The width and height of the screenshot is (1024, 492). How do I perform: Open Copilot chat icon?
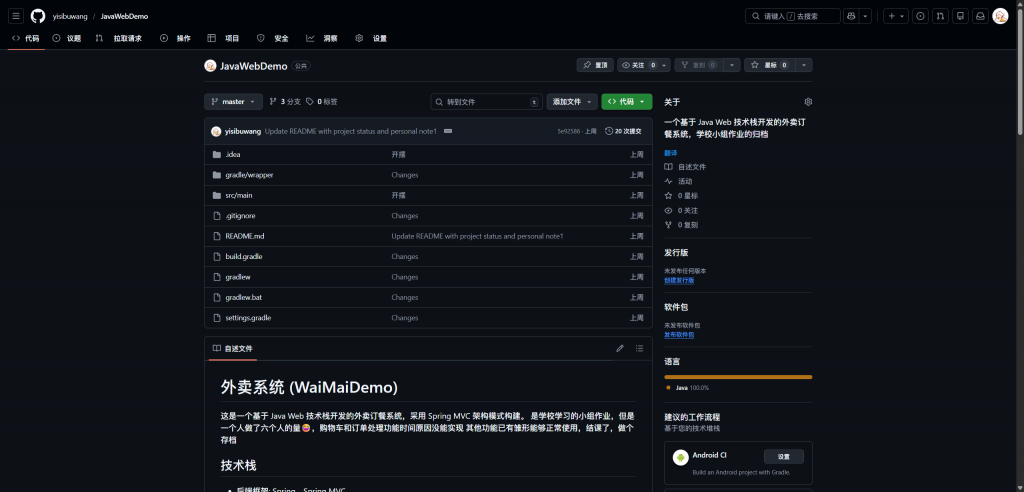(851, 16)
